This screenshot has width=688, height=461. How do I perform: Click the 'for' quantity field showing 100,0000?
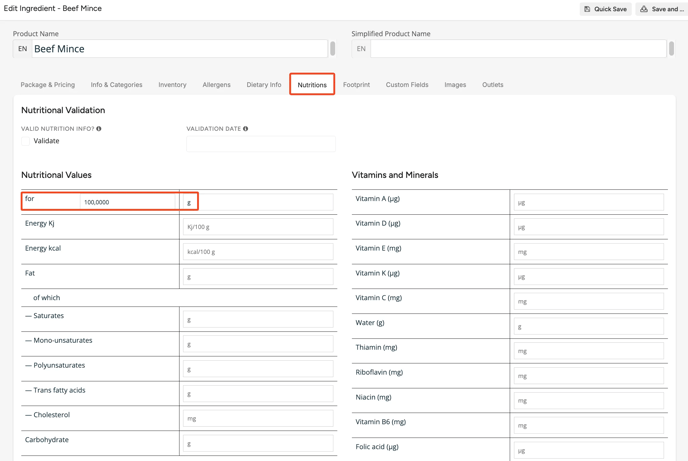pos(128,202)
